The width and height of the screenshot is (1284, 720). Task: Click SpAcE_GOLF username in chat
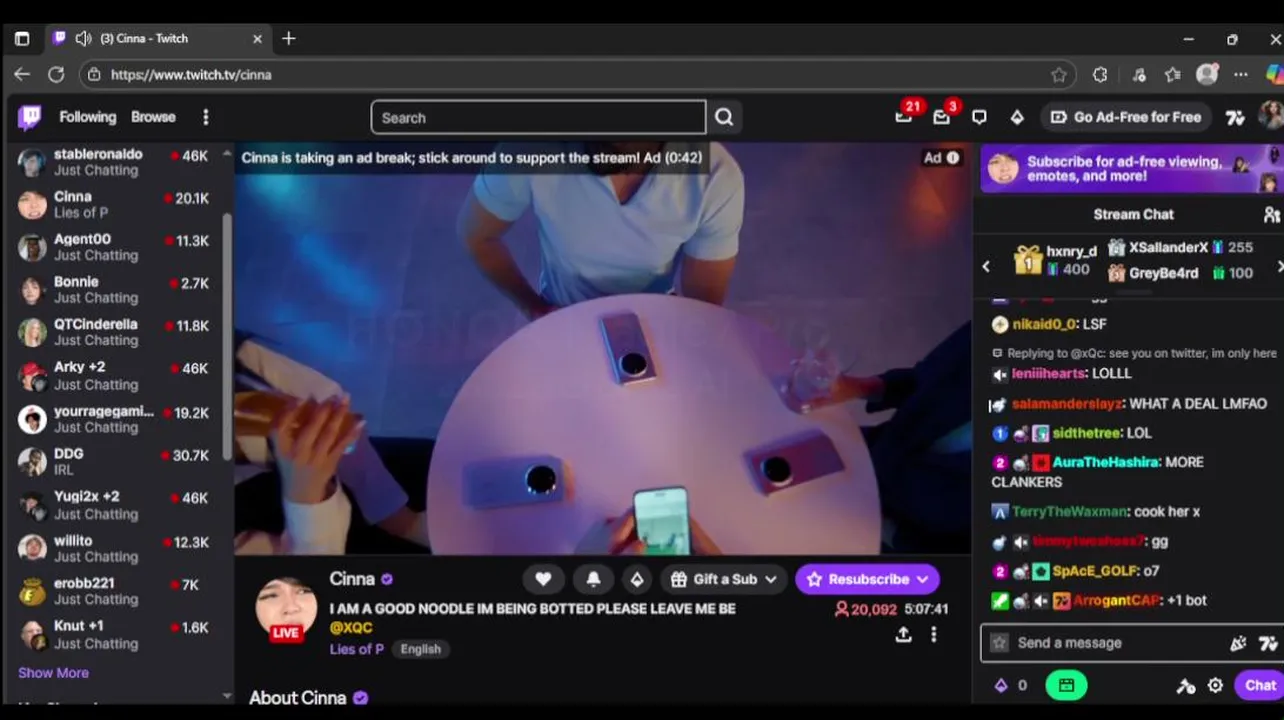coord(1095,571)
